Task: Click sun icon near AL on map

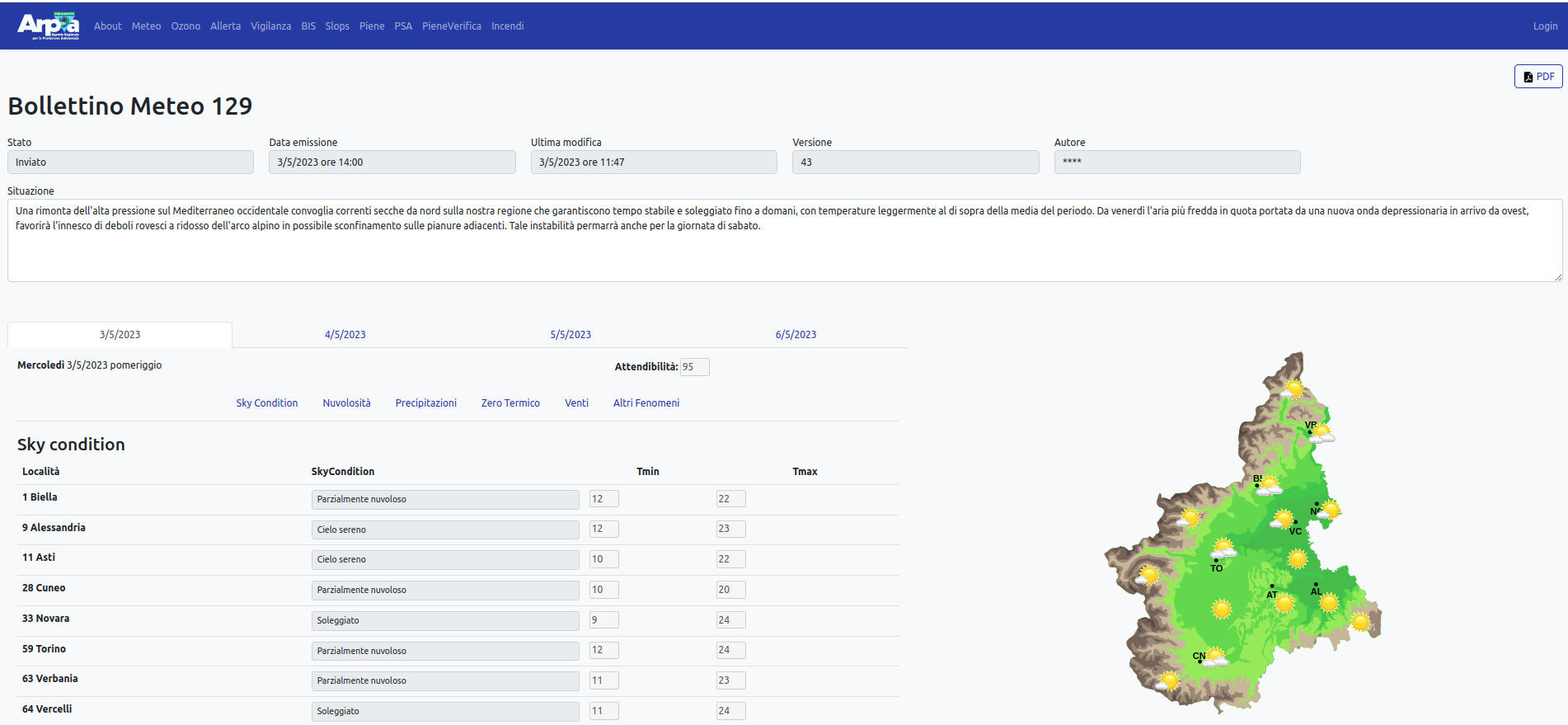Action: click(x=1329, y=603)
